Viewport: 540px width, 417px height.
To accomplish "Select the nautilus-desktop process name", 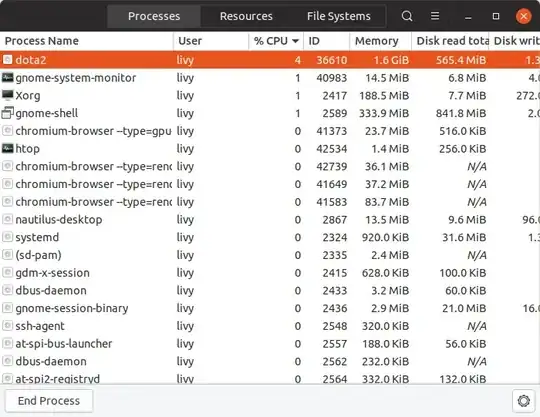I will pyautogui.click(x=59, y=219).
